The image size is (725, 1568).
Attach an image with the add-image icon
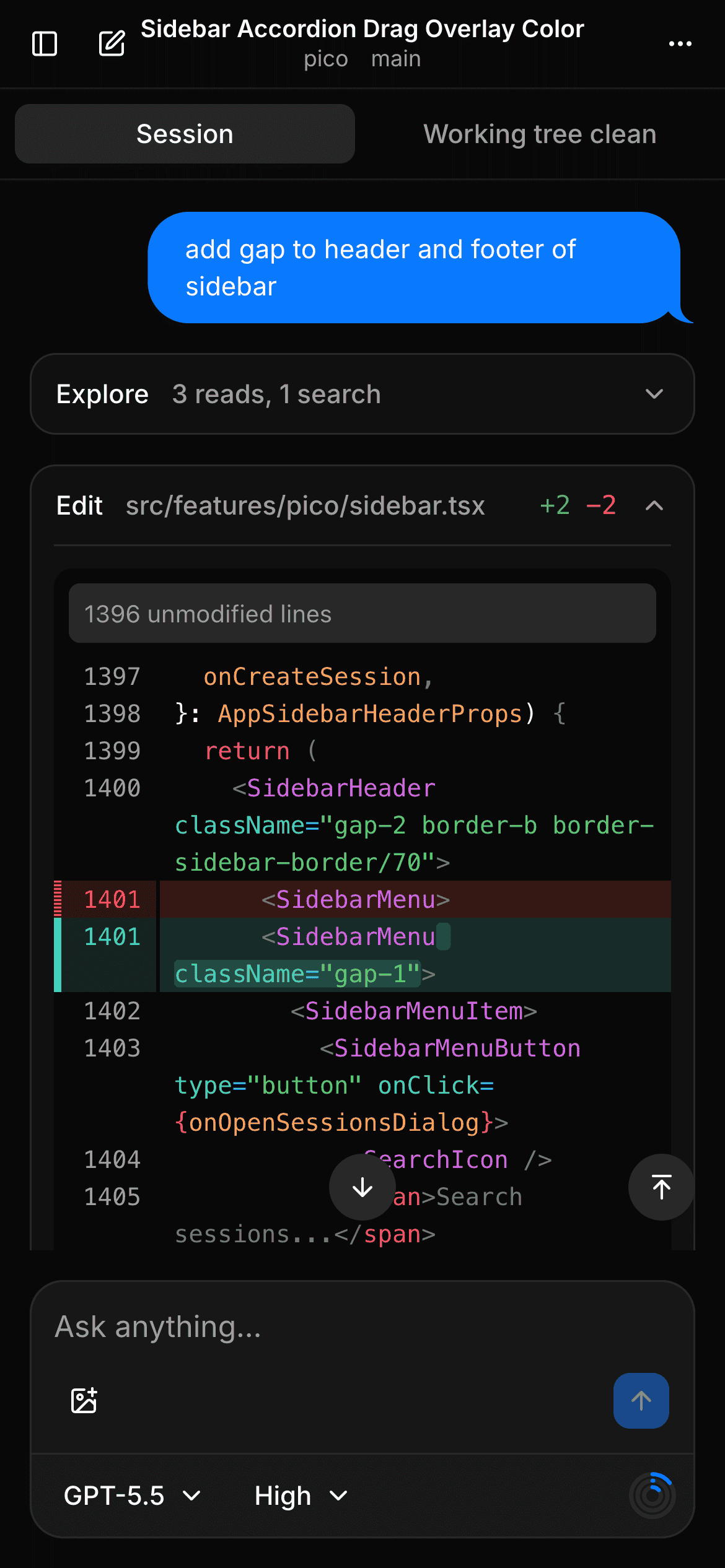point(84,1400)
